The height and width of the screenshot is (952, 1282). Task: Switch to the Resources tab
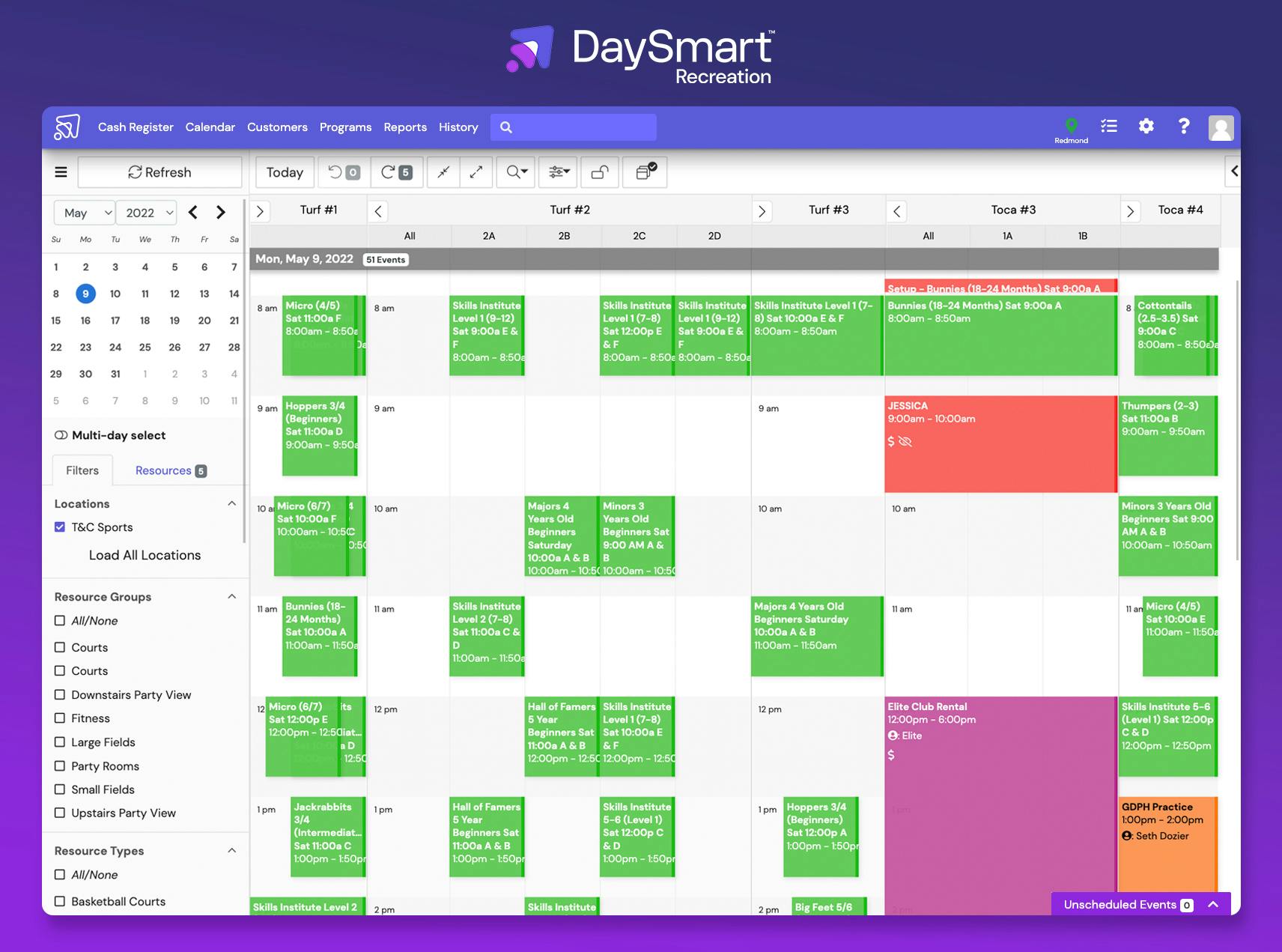click(163, 470)
